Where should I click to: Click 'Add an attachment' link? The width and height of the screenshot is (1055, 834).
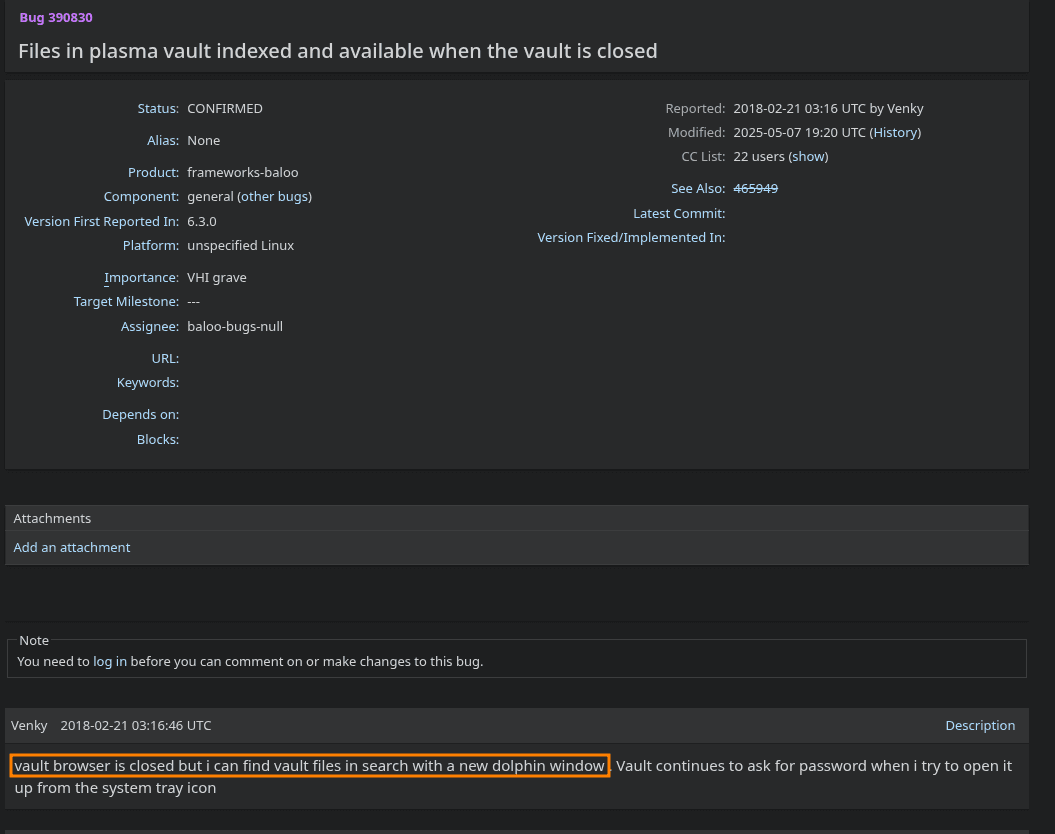(72, 548)
